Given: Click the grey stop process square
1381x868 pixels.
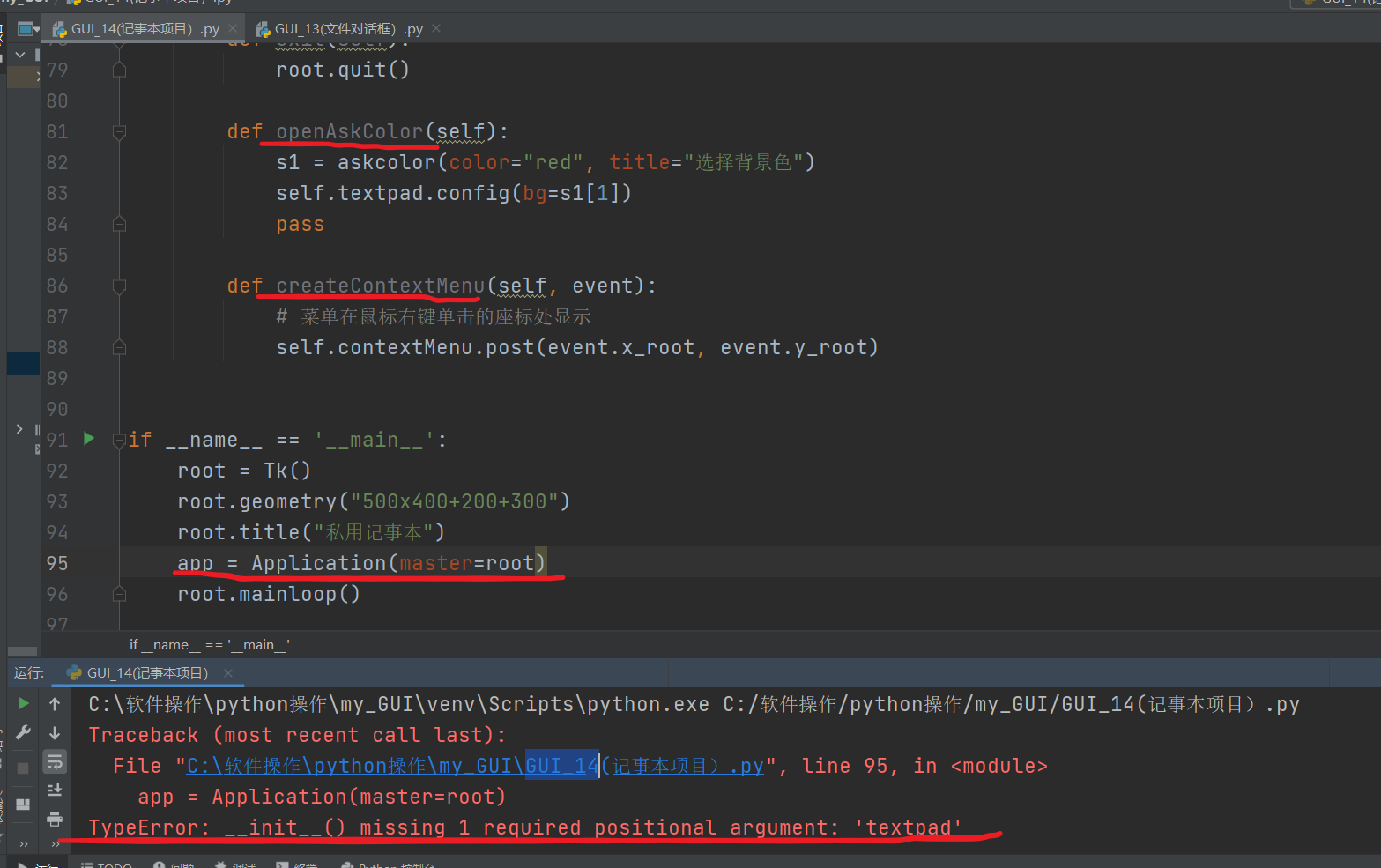Looking at the screenshot, I should pyautogui.click(x=23, y=768).
